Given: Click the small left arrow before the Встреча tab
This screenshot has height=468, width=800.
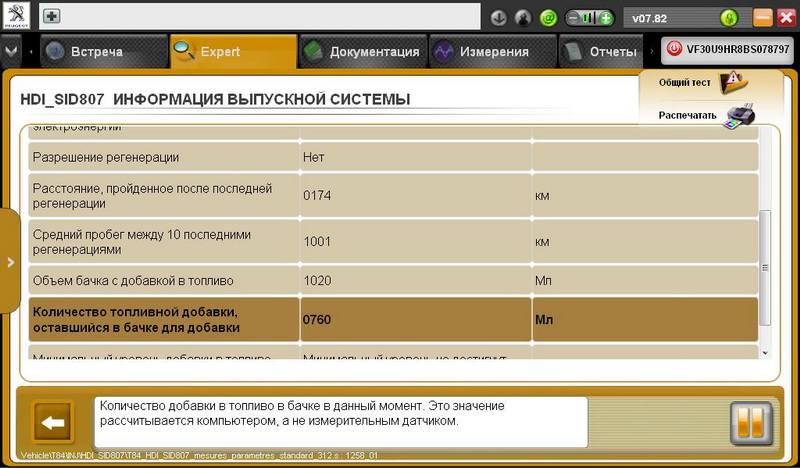Looking at the screenshot, I should coord(33,51).
